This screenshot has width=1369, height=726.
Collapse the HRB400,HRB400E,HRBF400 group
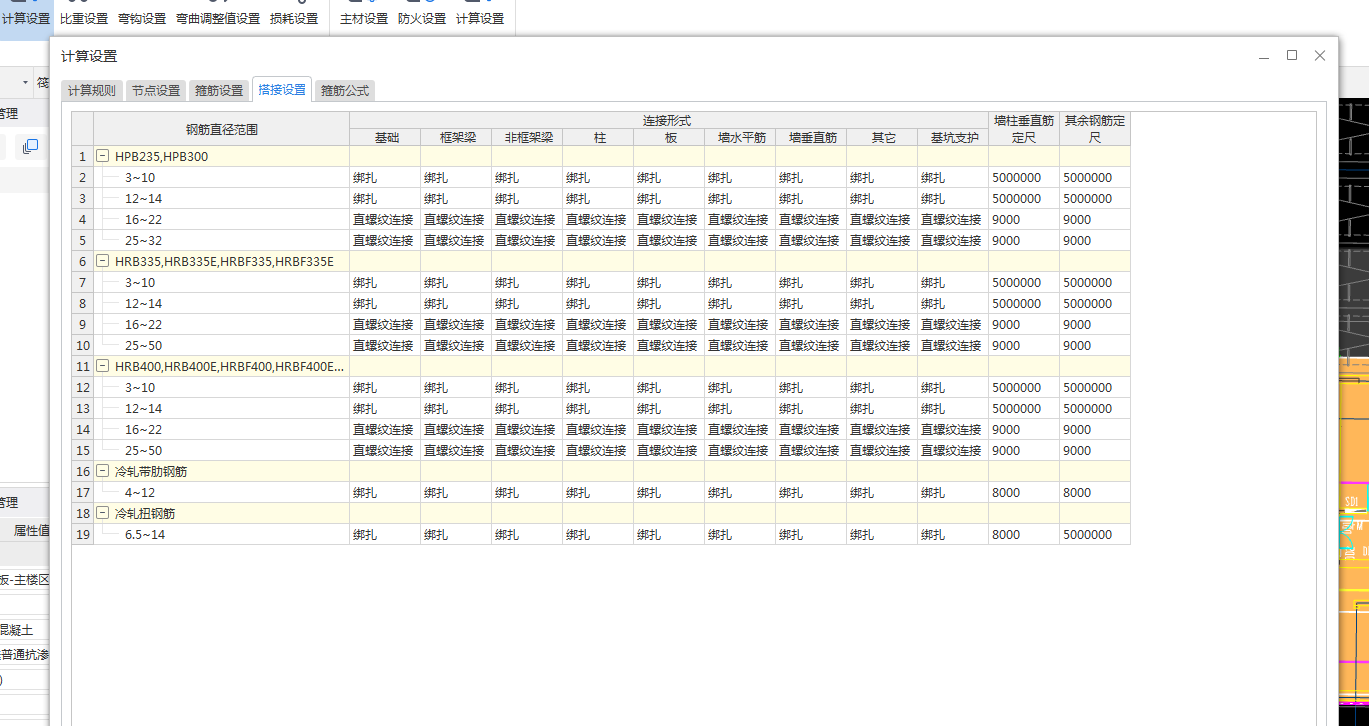102,367
